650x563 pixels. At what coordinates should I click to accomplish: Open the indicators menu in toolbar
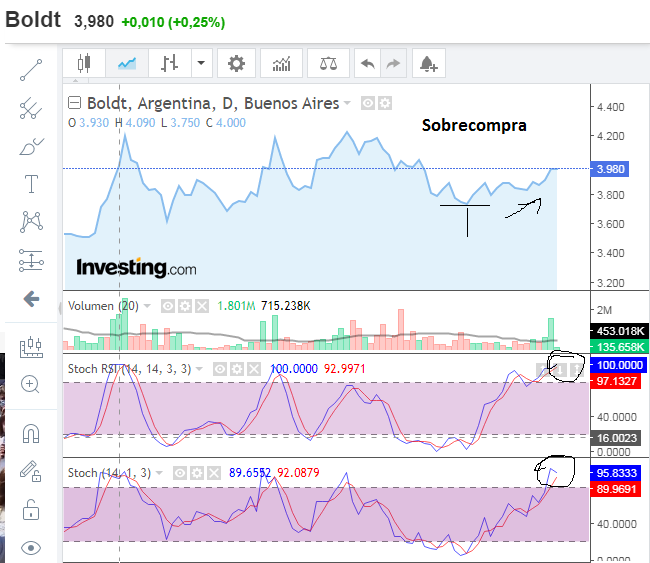click(282, 63)
